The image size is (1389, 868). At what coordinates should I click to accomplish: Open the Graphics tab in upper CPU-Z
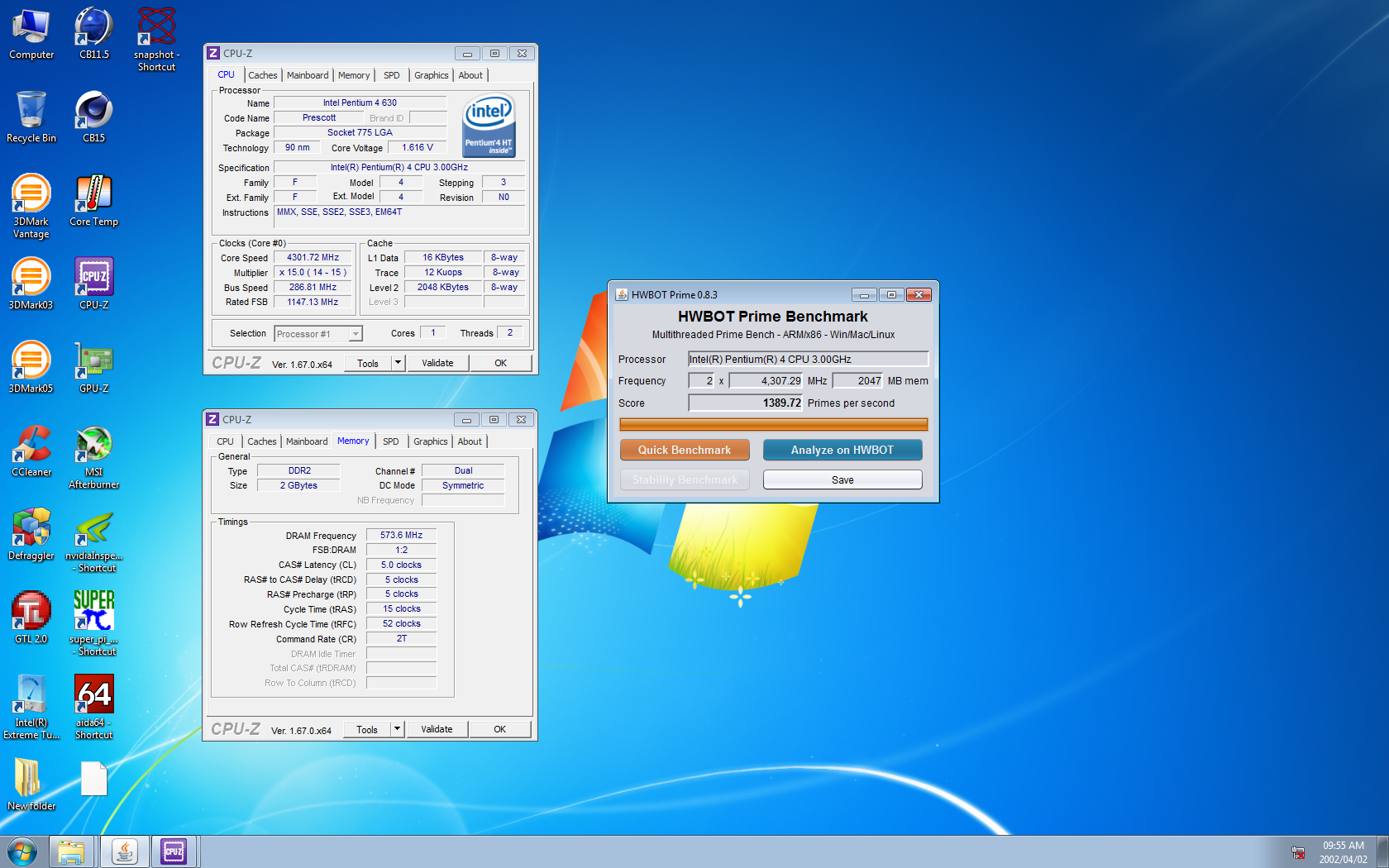(x=432, y=75)
